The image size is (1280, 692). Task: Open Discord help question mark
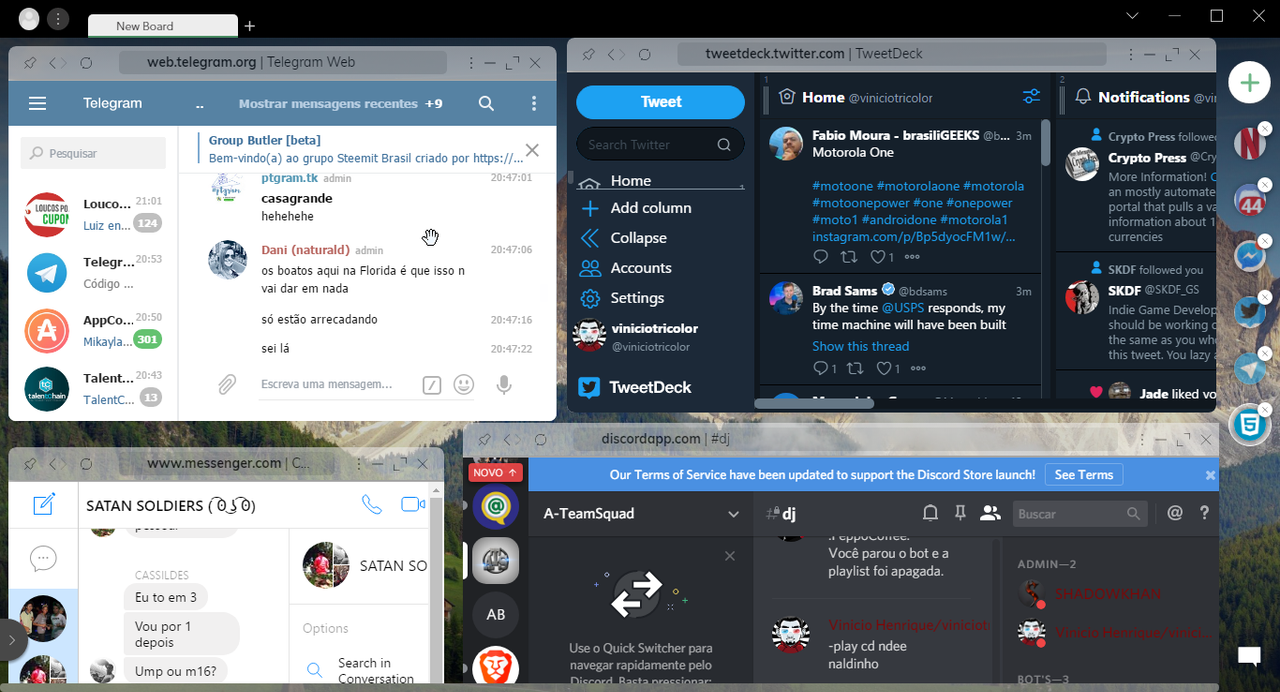click(x=1204, y=513)
